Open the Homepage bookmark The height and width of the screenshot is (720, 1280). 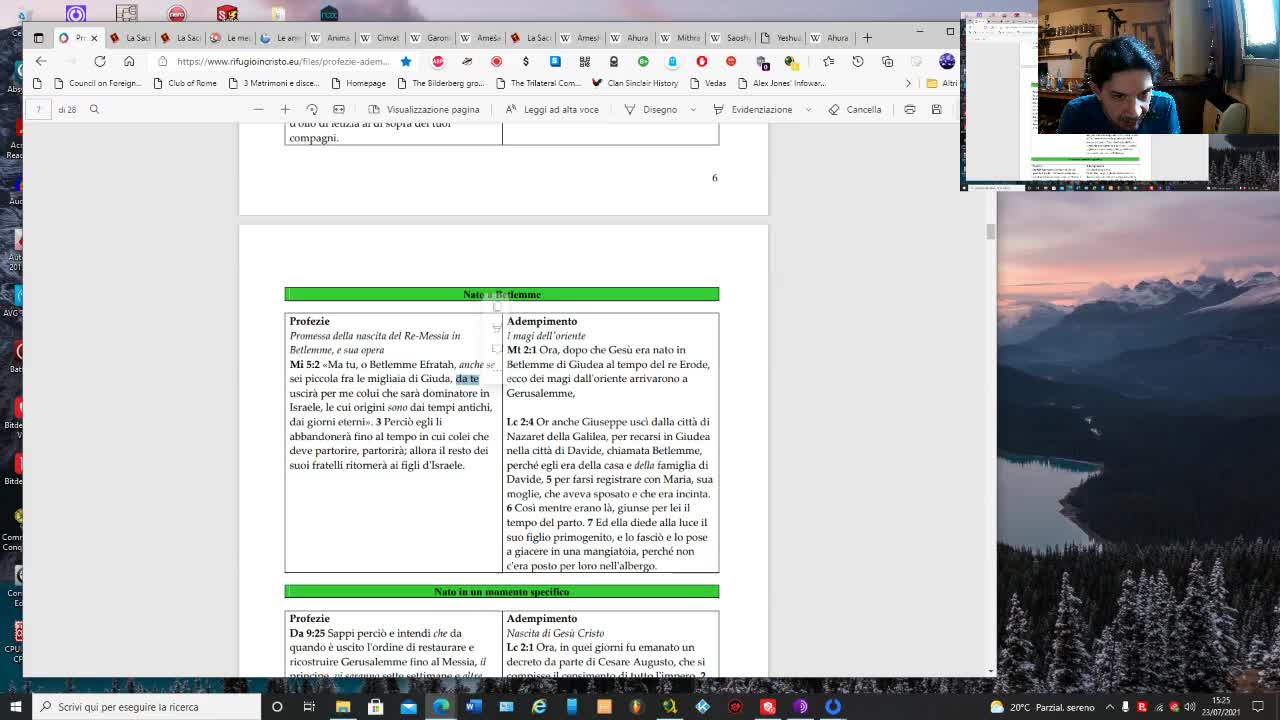click(358, 83)
